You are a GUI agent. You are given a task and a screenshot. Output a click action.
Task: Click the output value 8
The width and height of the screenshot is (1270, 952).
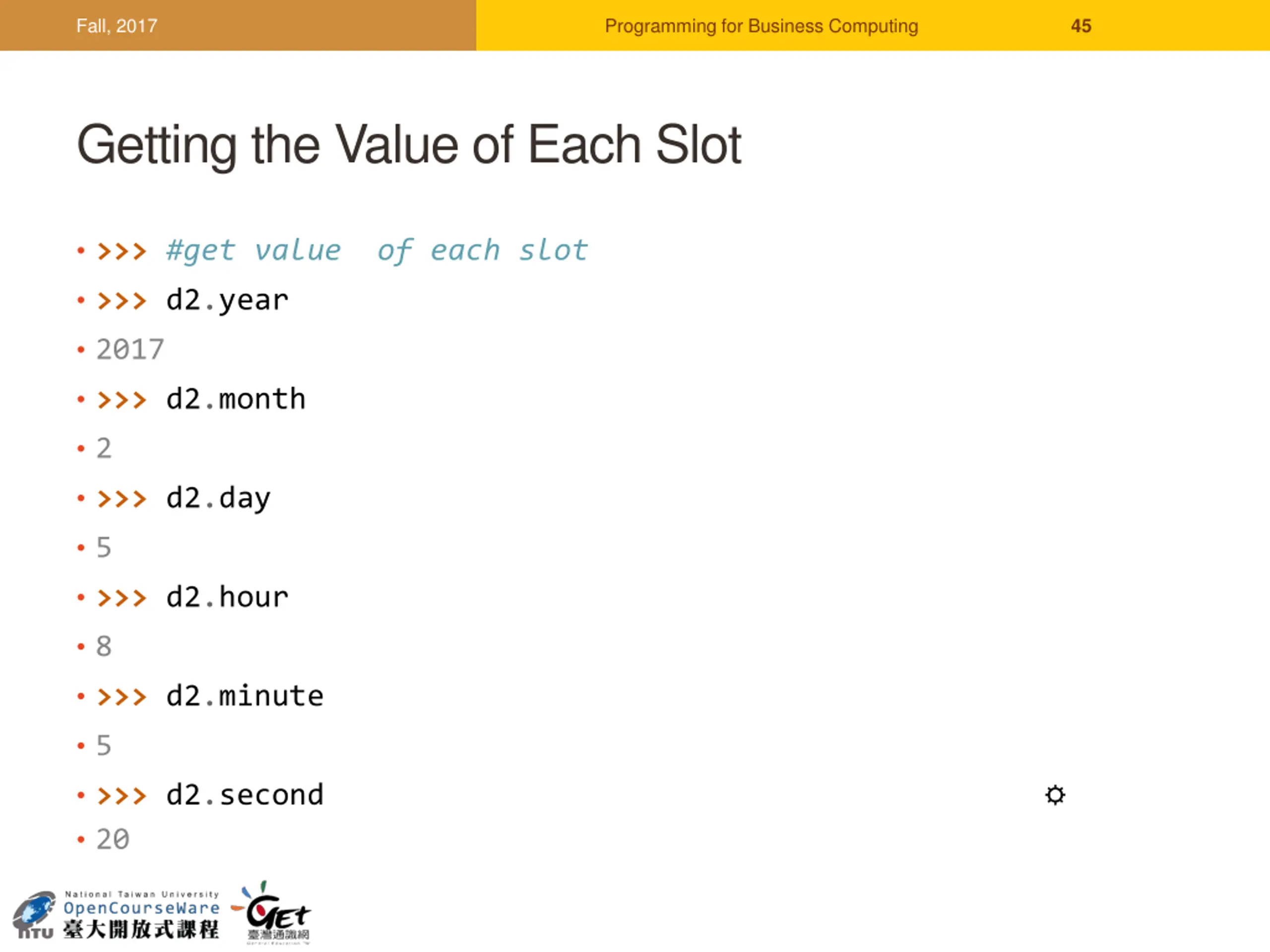[x=104, y=646]
